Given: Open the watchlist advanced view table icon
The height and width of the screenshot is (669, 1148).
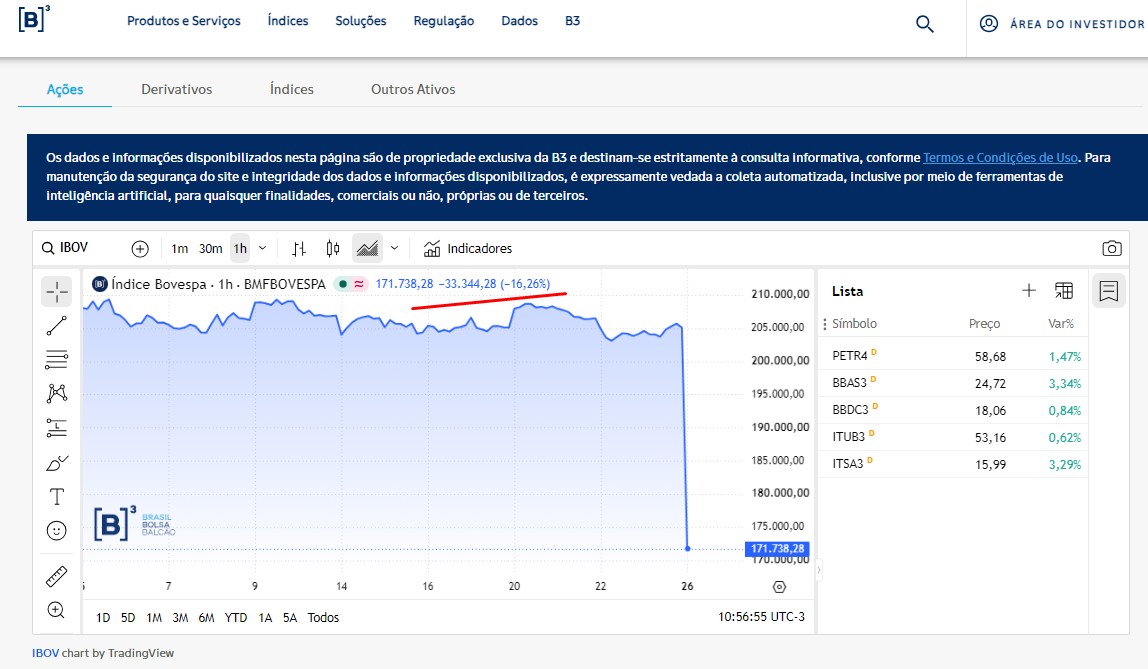Looking at the screenshot, I should click(1064, 291).
